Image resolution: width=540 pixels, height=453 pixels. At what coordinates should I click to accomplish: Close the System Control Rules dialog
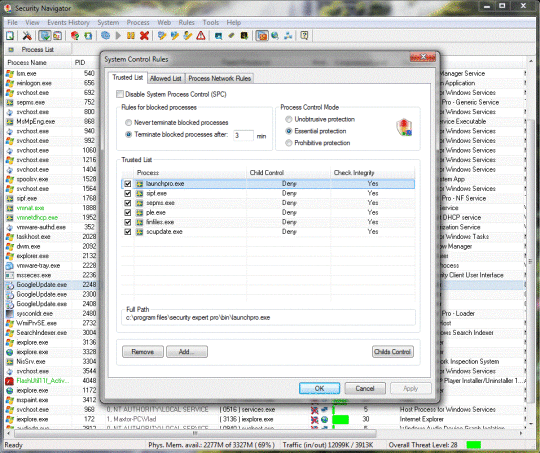[423, 58]
